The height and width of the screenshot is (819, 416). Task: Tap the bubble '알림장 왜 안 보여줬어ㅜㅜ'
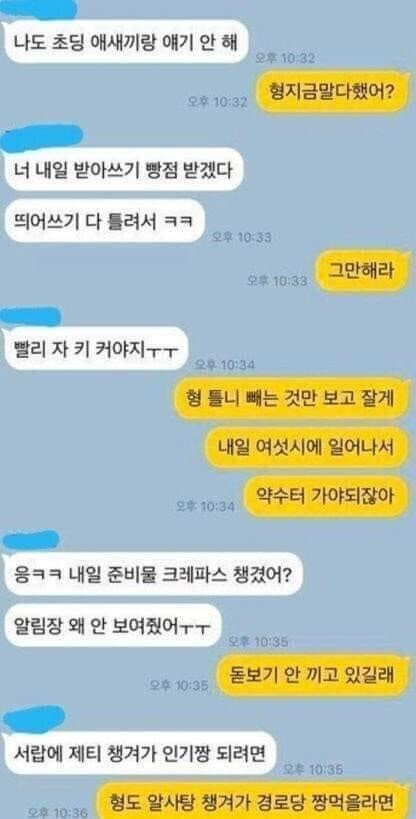112,626
